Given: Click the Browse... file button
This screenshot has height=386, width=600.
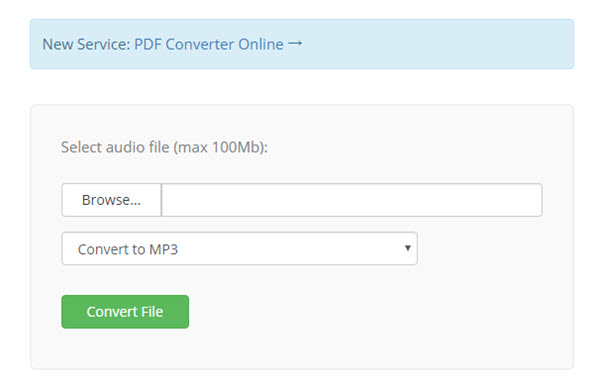Looking at the screenshot, I should click(x=111, y=200).
